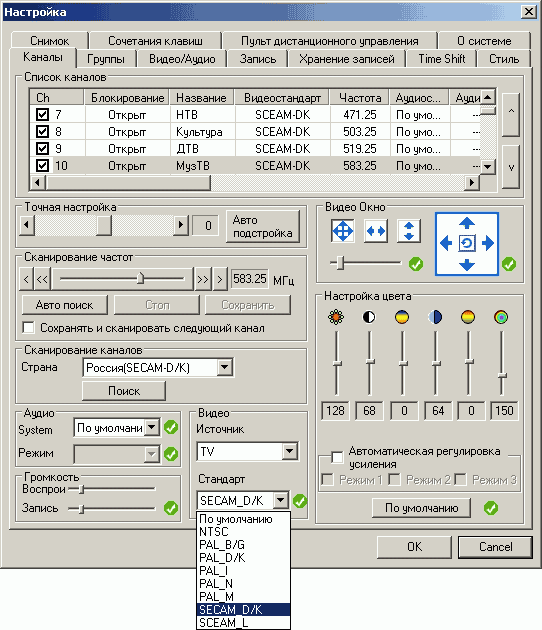Click green checkmark next to Audio System
This screenshot has width=542, height=630.
point(171,428)
